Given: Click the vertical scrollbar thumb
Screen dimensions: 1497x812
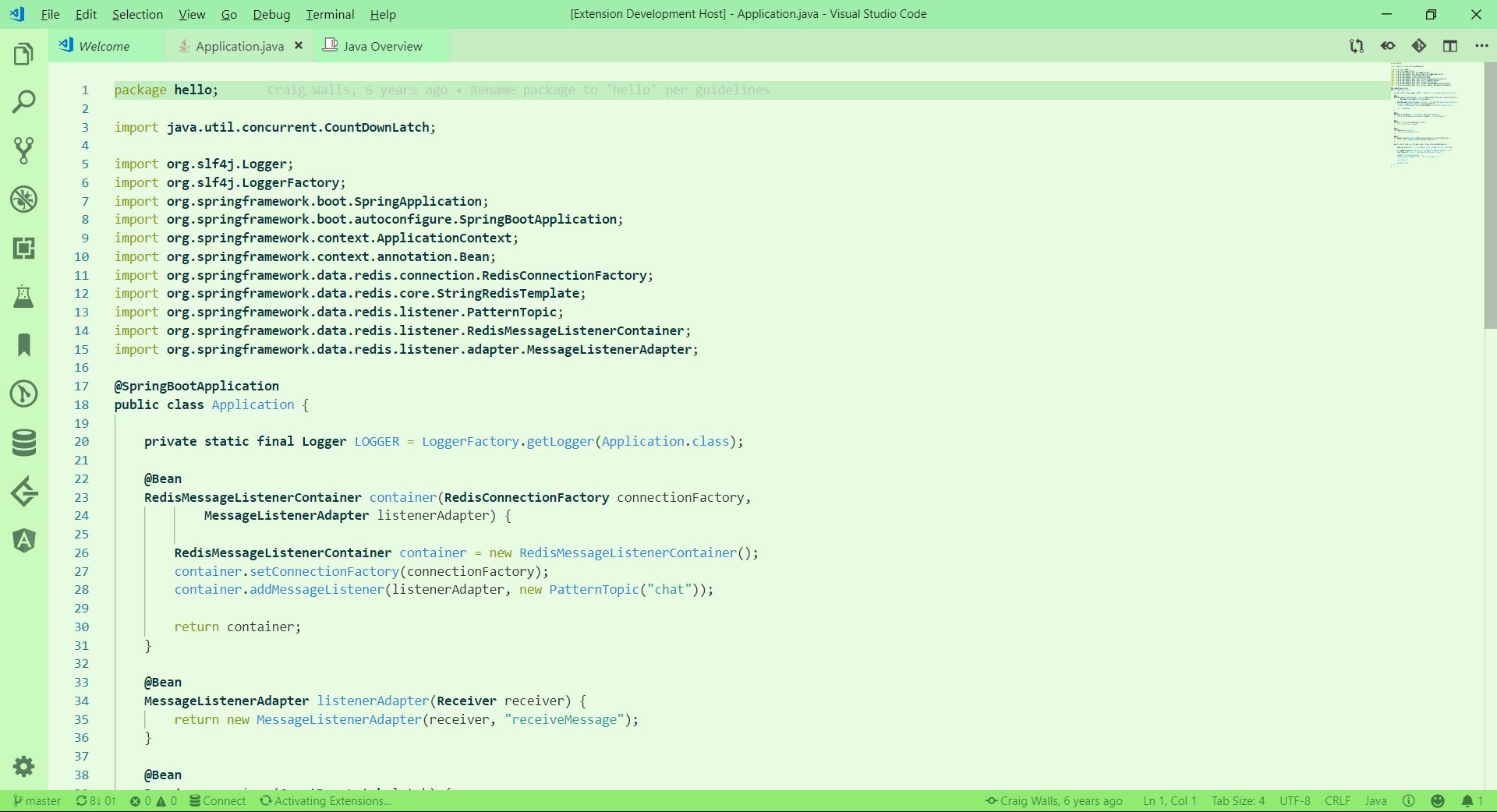Looking at the screenshot, I should (1490, 196).
